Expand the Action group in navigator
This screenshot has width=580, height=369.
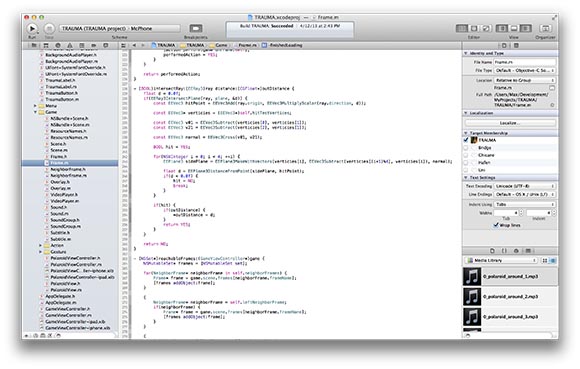(41, 245)
